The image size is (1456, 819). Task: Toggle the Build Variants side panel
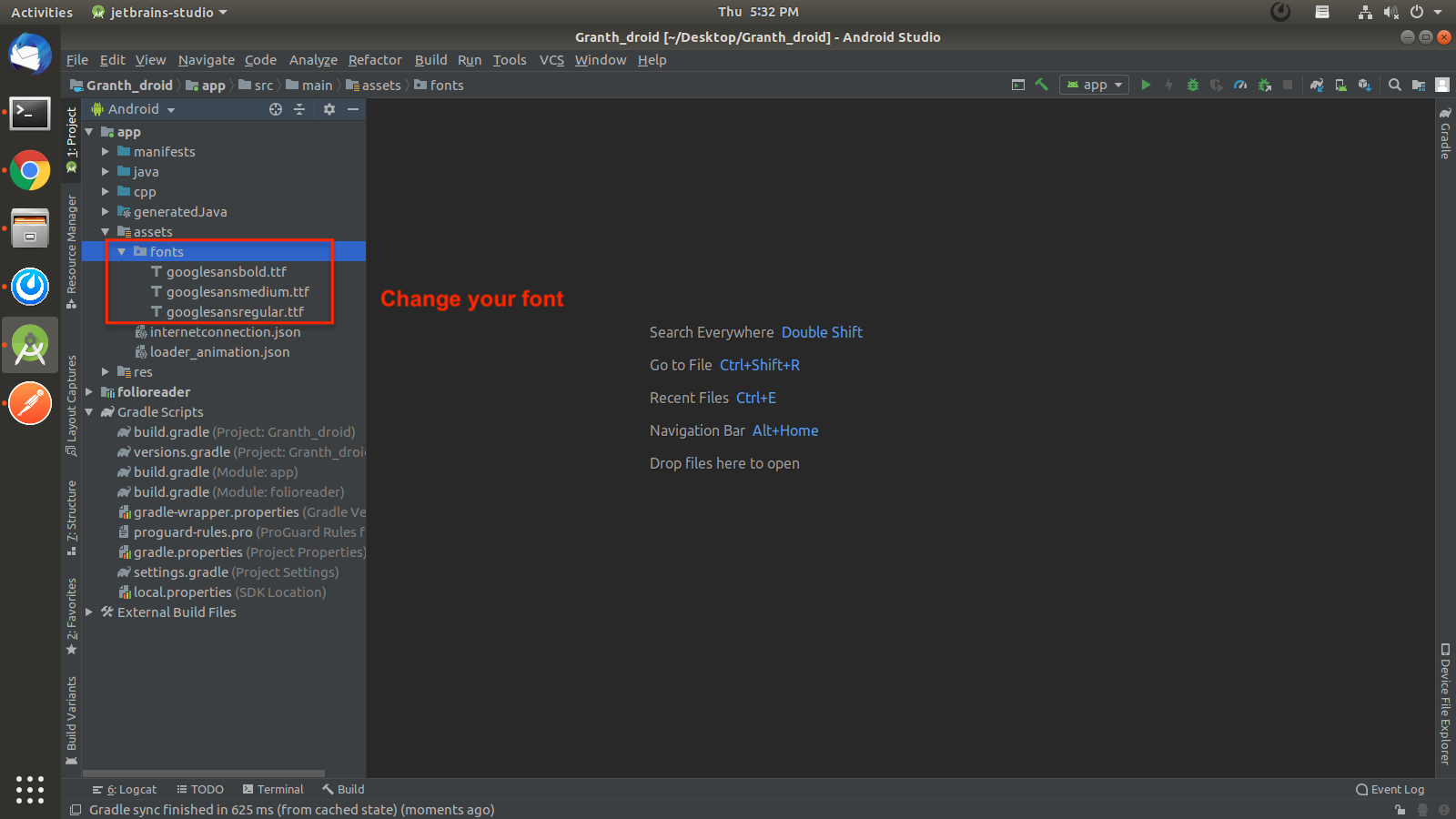[72, 719]
